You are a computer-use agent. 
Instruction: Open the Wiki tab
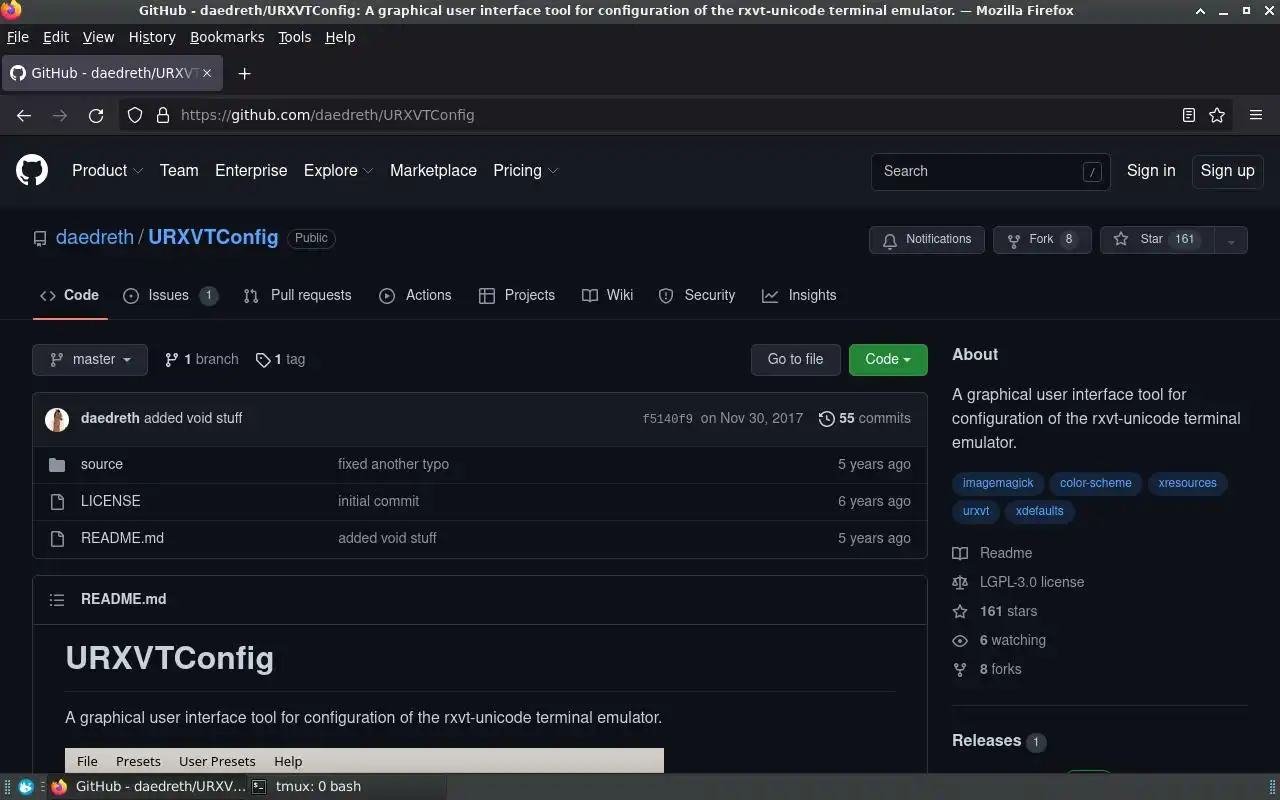[608, 295]
